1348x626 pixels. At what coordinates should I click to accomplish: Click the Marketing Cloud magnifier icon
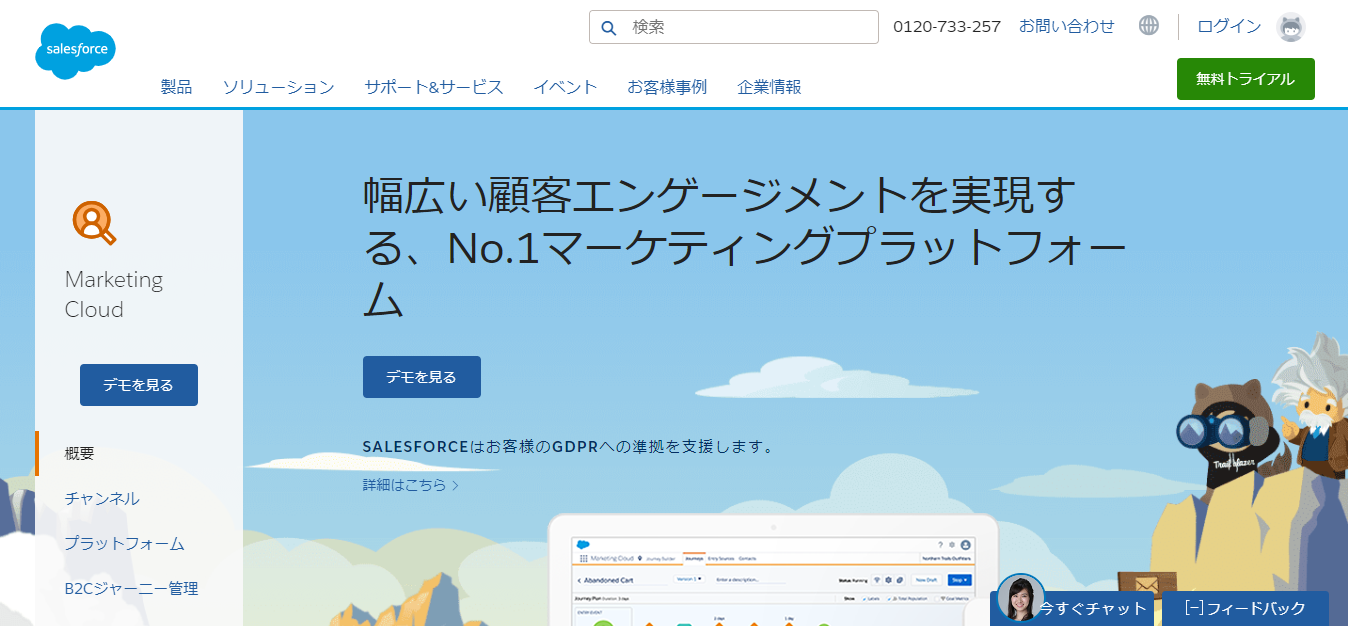pos(94,222)
